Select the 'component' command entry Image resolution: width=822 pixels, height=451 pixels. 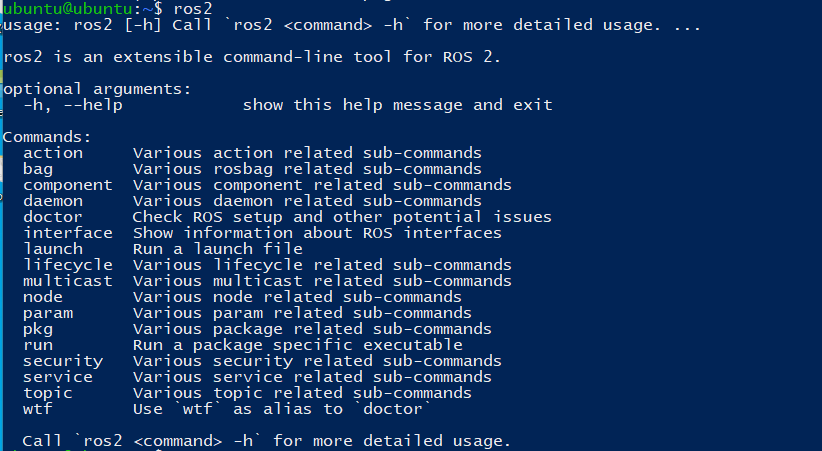point(67,185)
